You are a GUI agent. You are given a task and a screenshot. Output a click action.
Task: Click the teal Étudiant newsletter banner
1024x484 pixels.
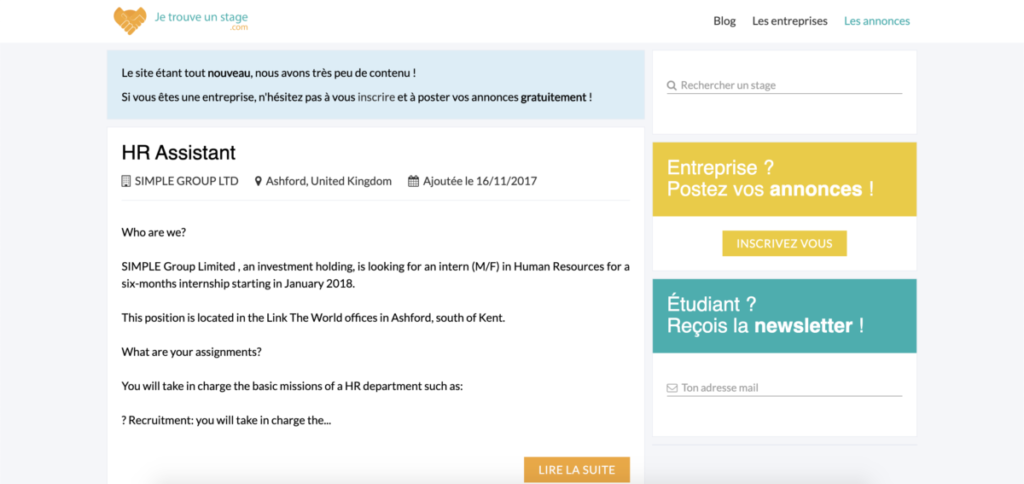click(x=784, y=316)
